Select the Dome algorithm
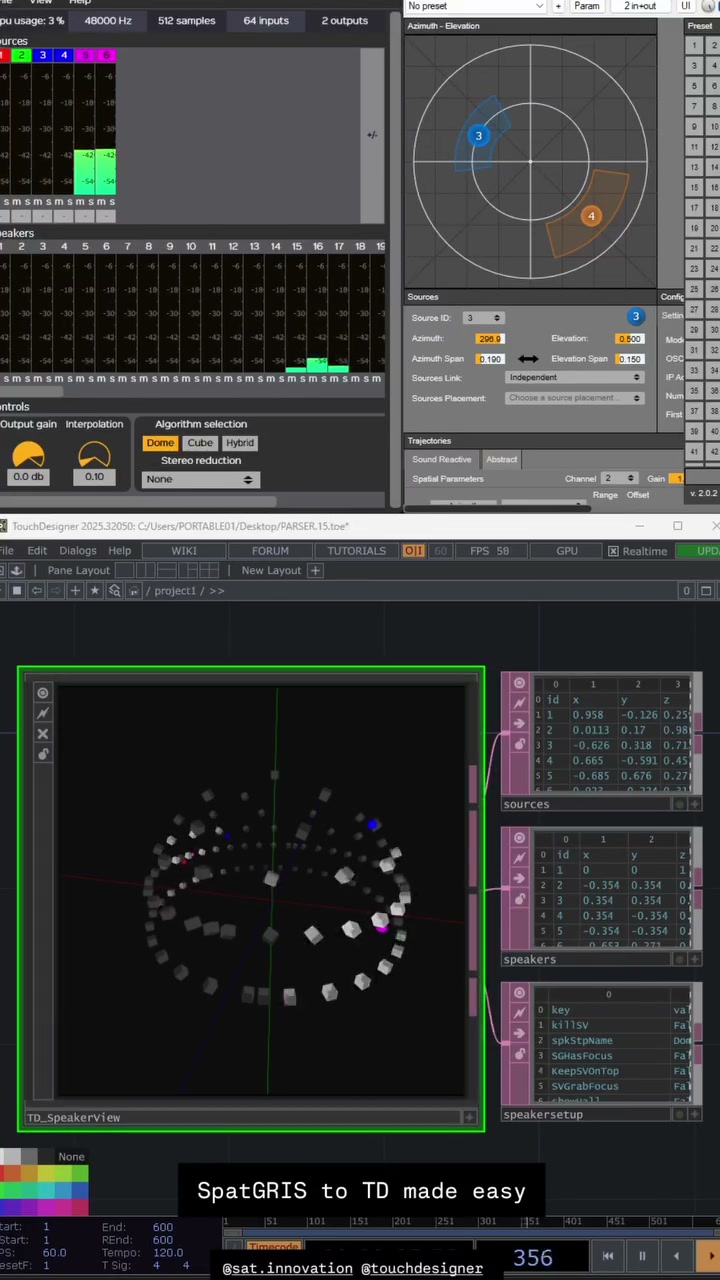Image resolution: width=720 pixels, height=1280 pixels. point(160,443)
